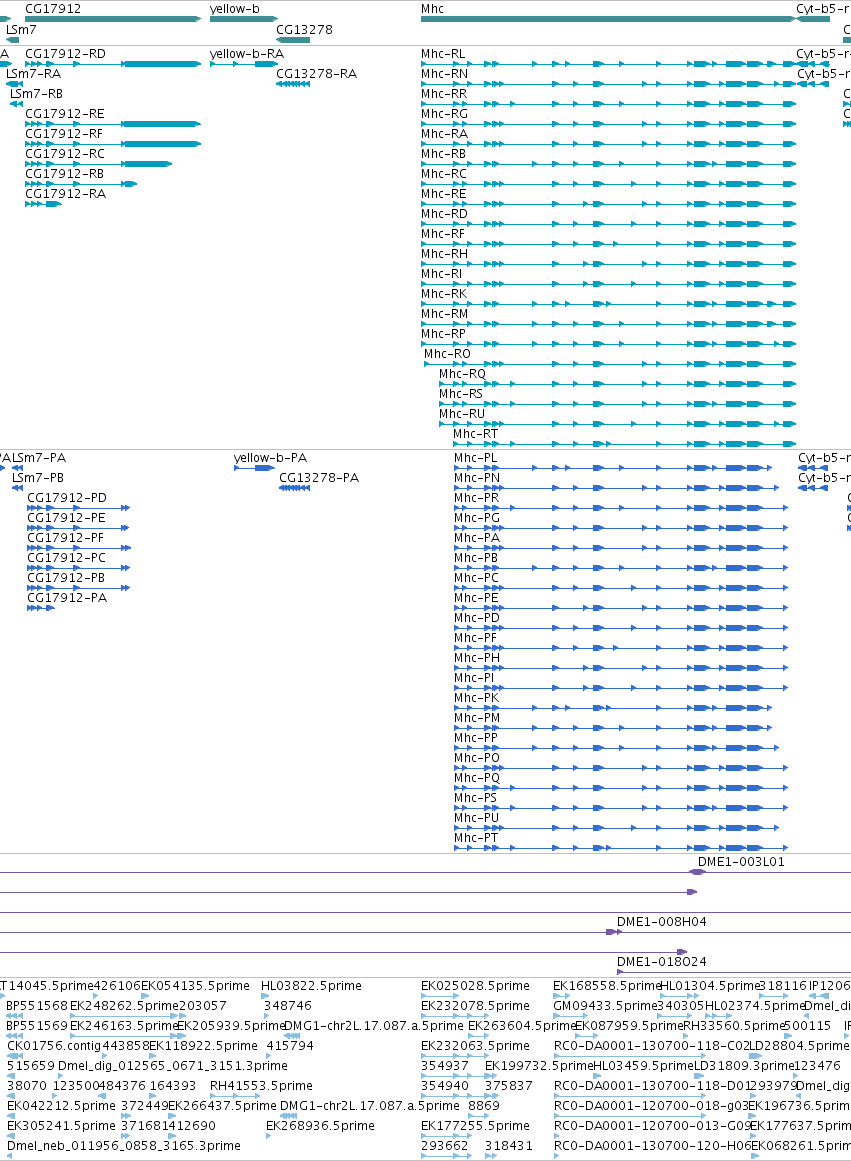Image resolution: width=851 pixels, height=1161 pixels.
Task: Click protein label CG17912-PA
Action: 67,598
